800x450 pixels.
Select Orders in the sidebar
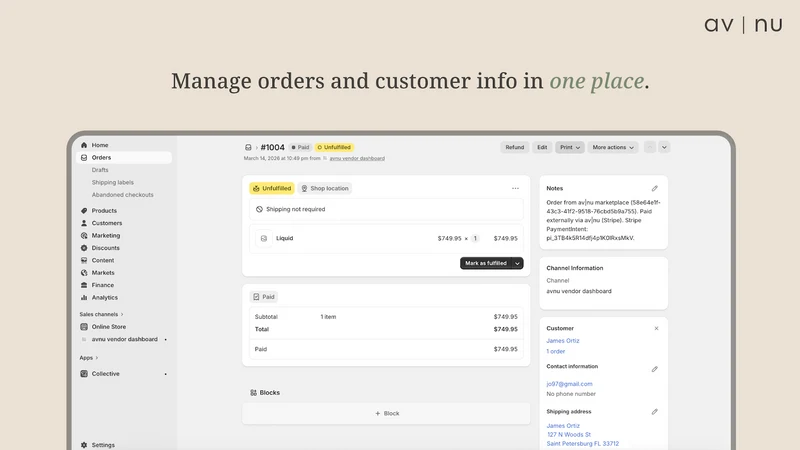tap(124, 158)
